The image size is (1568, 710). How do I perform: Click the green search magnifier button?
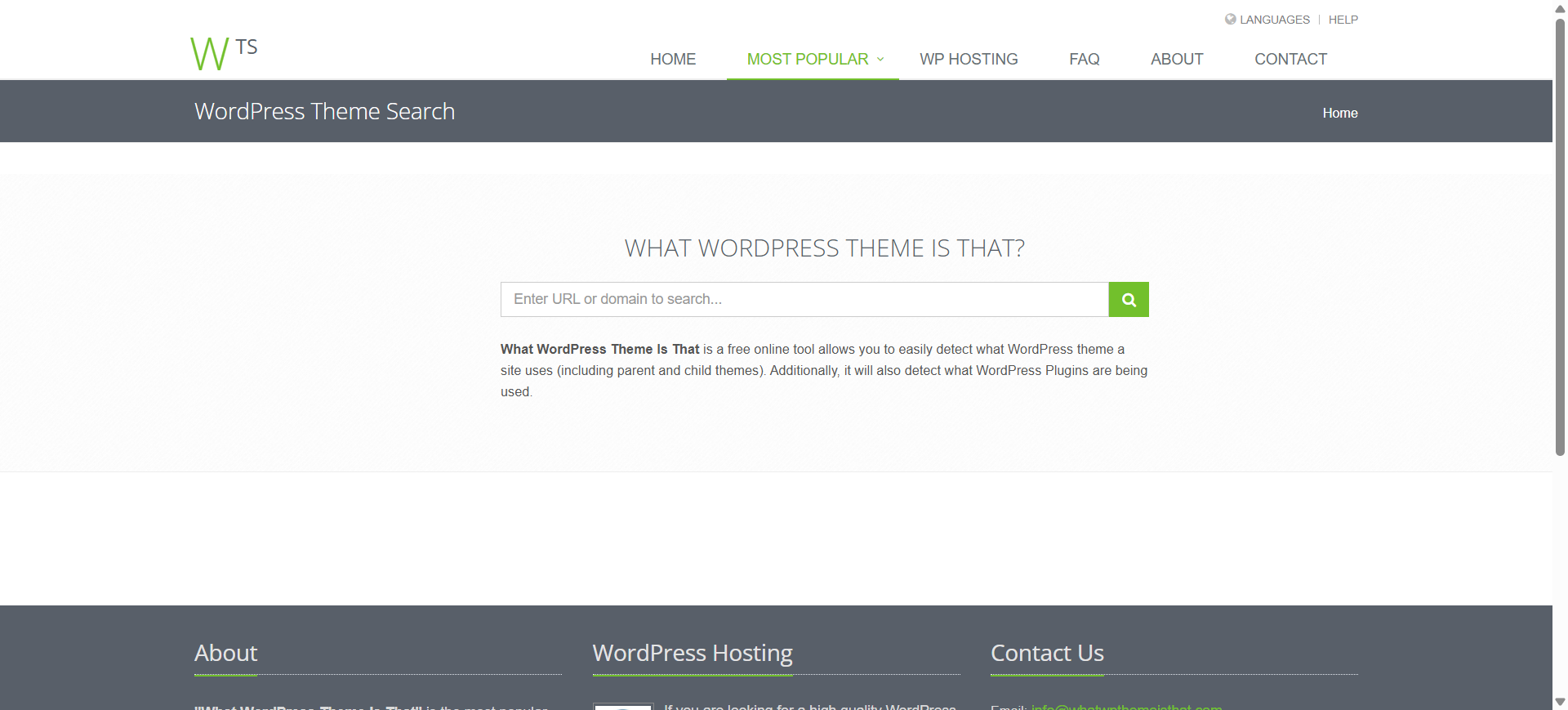click(x=1129, y=300)
